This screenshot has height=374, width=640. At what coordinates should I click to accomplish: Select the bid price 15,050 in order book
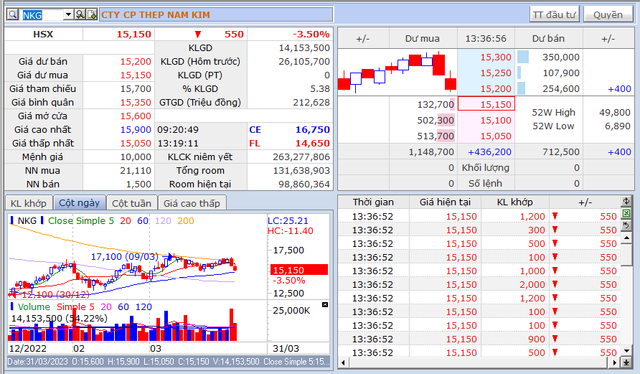pos(496,136)
